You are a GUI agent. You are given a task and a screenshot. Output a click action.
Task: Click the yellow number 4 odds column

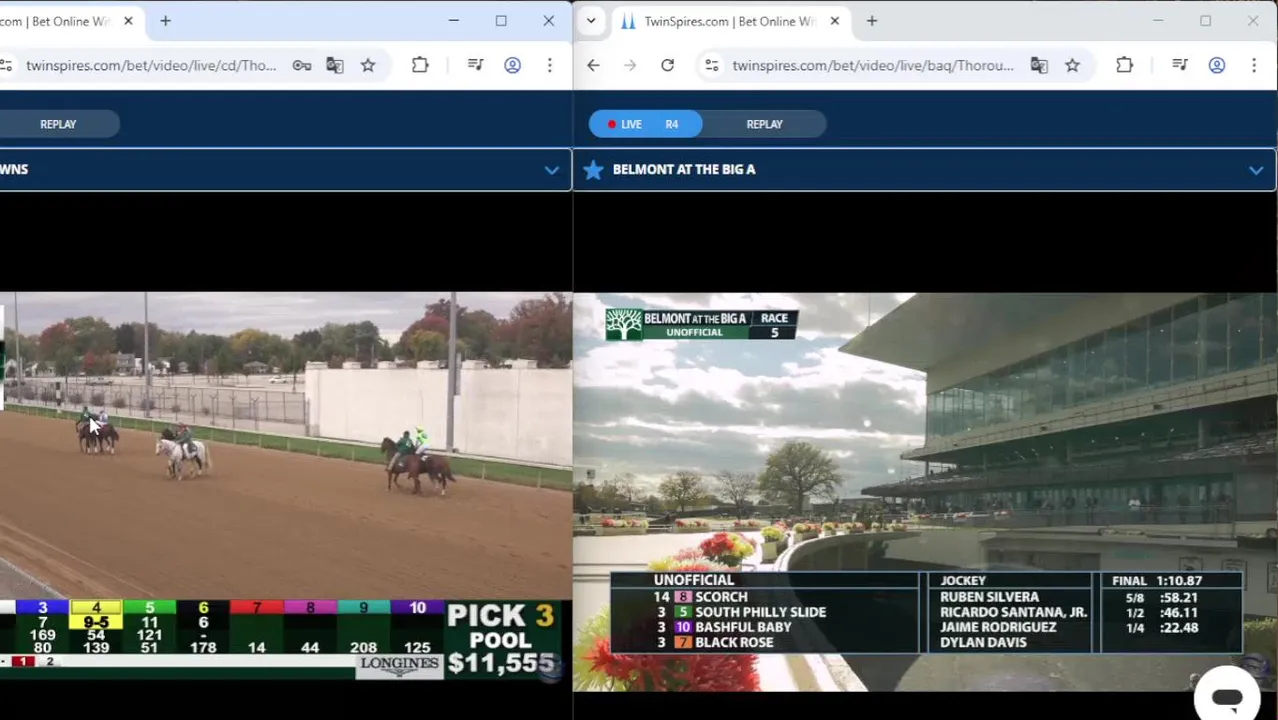click(x=96, y=628)
